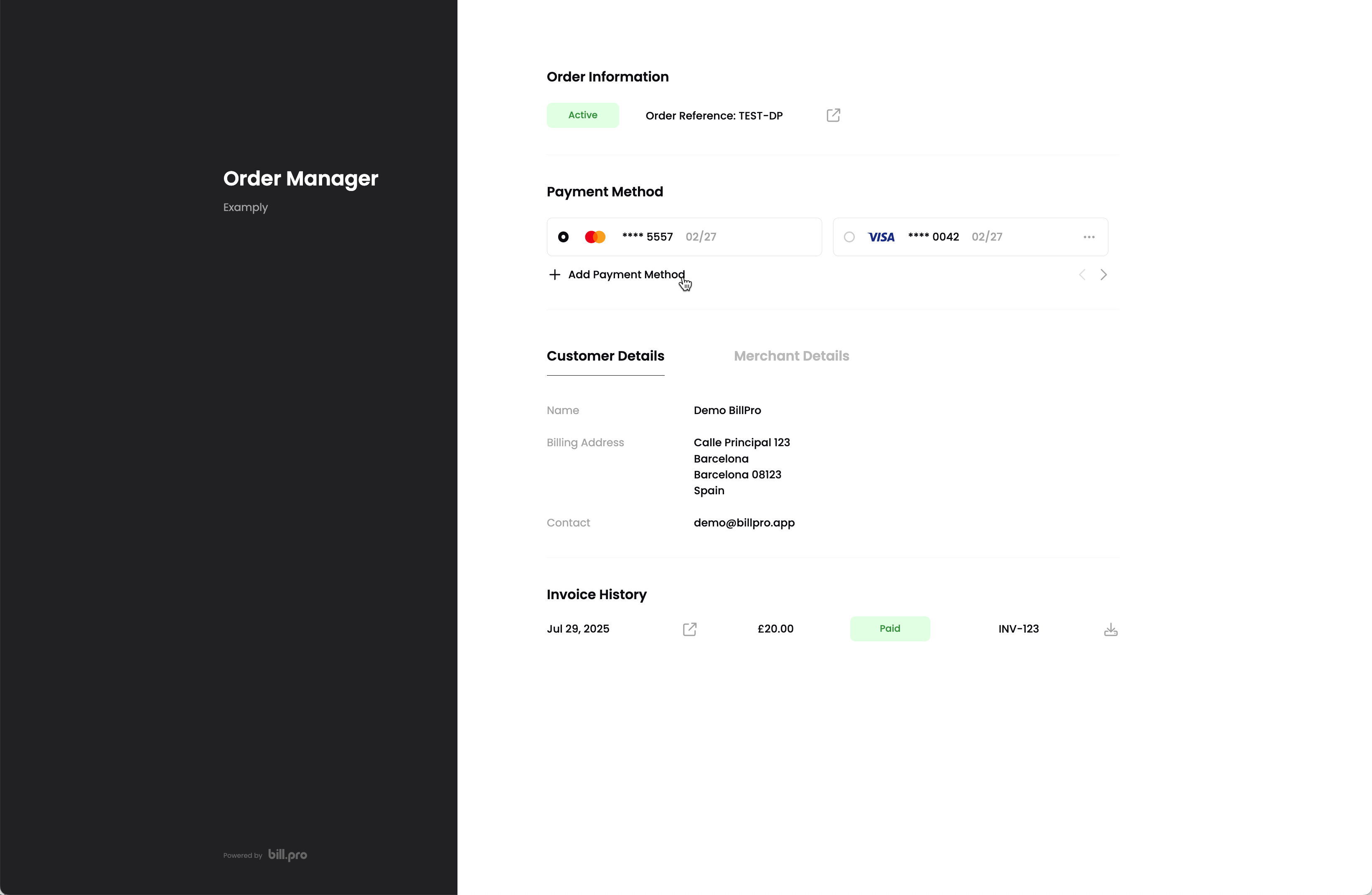This screenshot has width=1372, height=895.
Task: Click the invoice number INV-123
Action: [x=1018, y=629]
